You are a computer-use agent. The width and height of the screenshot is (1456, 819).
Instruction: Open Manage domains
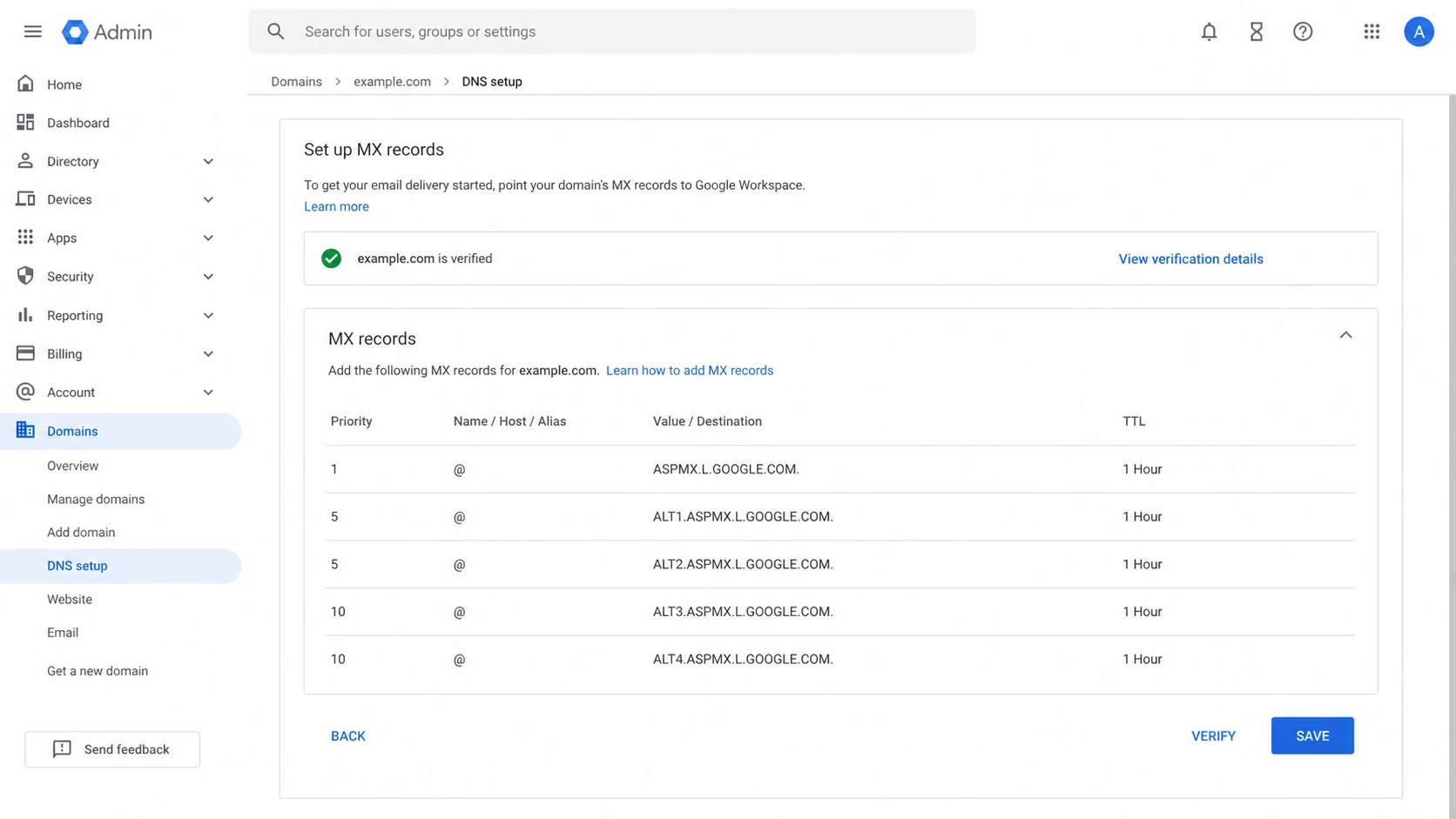[96, 499]
